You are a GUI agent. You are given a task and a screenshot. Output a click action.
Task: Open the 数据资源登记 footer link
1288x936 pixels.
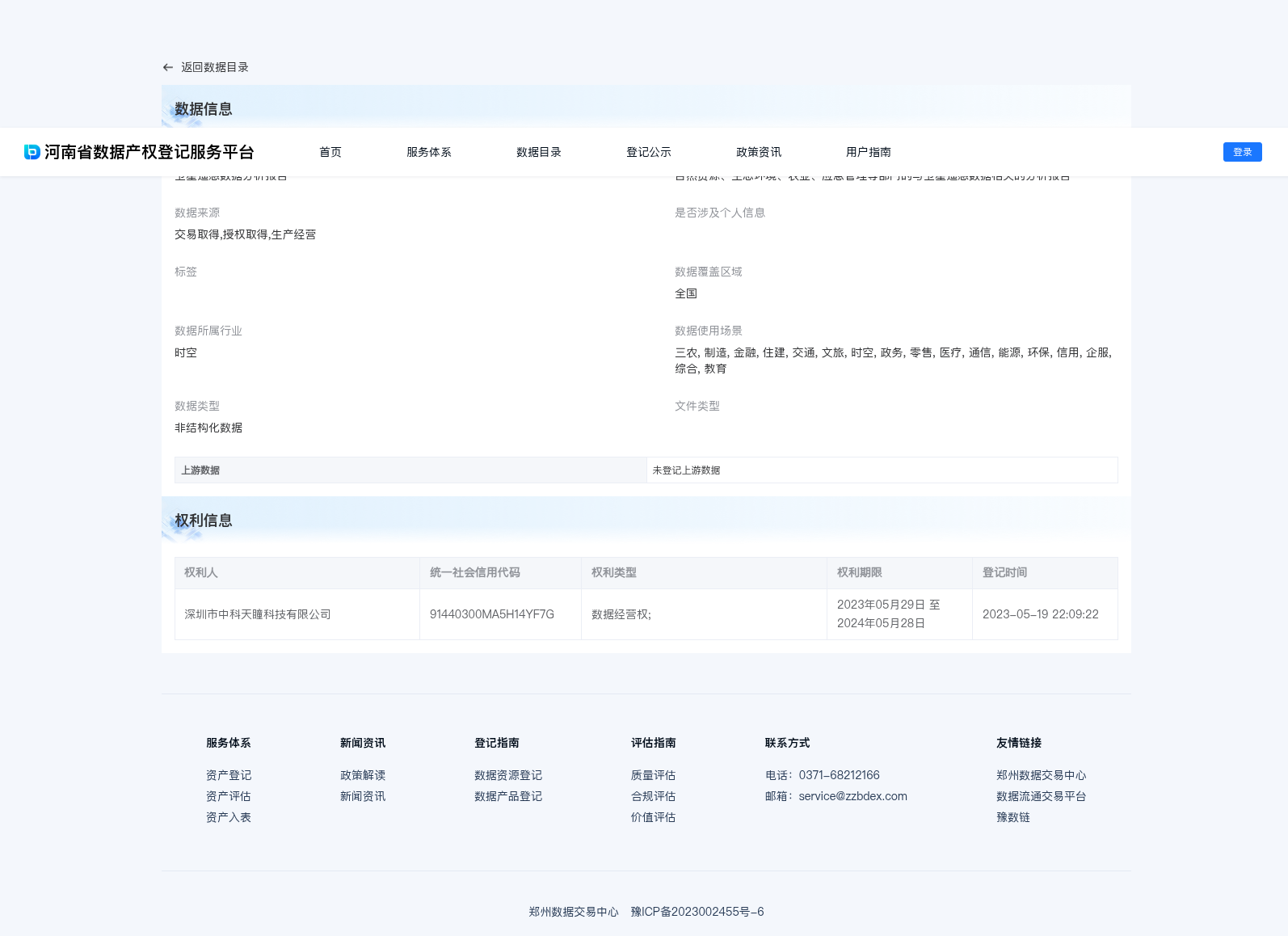[x=508, y=775]
